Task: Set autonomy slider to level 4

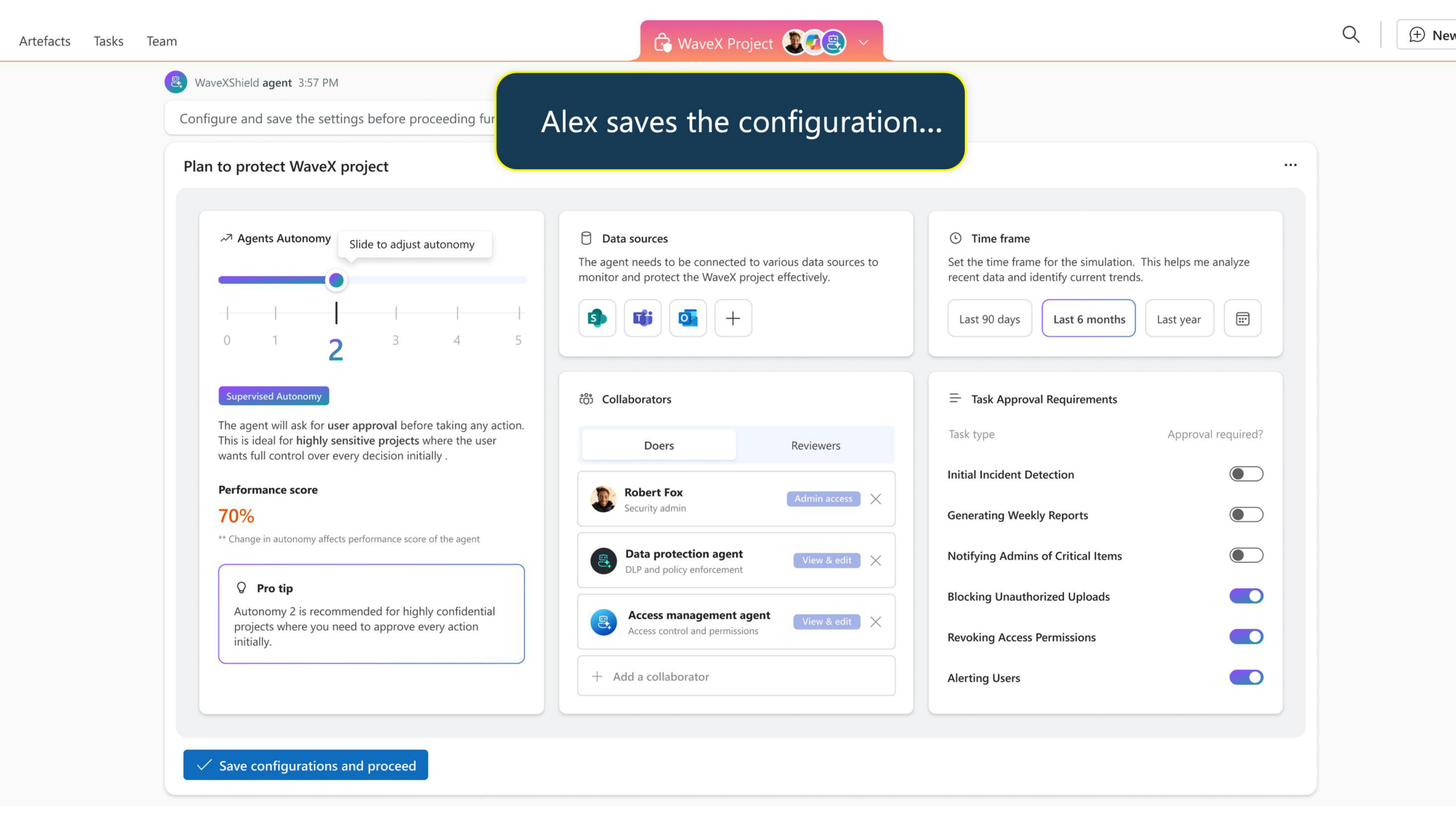Action: [457, 280]
